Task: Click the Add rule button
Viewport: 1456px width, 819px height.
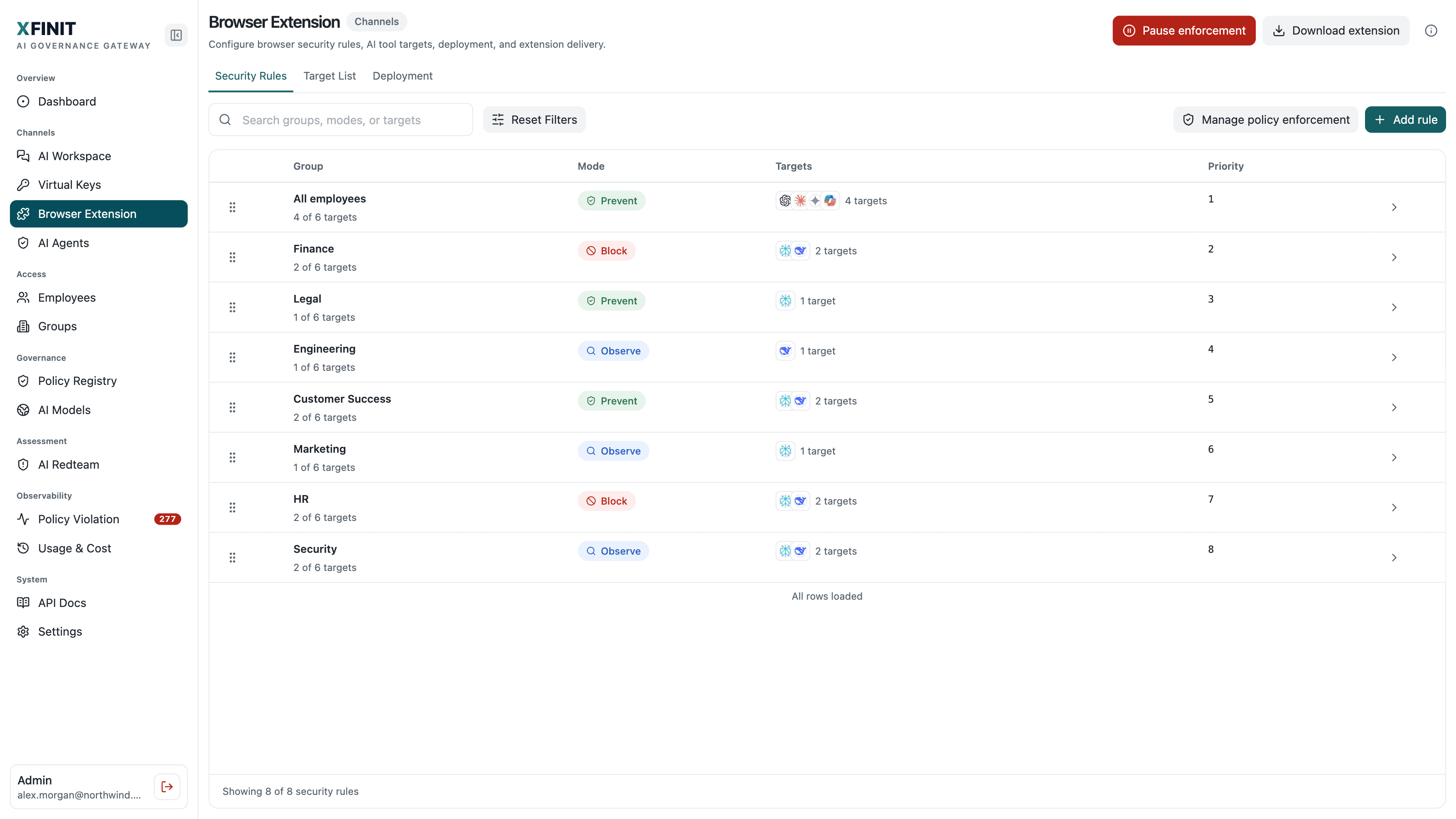Action: pyautogui.click(x=1405, y=119)
